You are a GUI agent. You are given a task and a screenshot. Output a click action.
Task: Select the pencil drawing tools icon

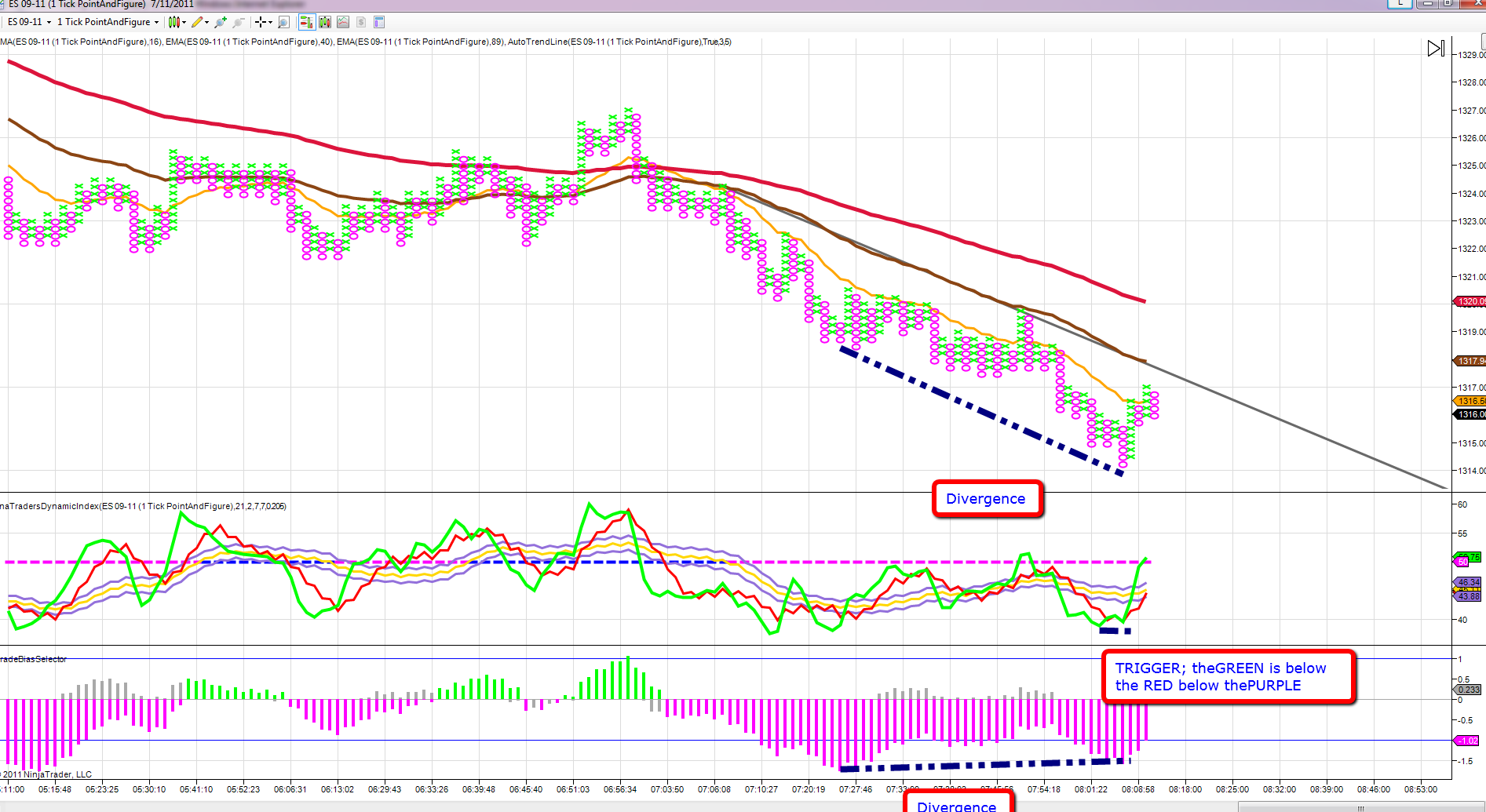pyautogui.click(x=197, y=22)
